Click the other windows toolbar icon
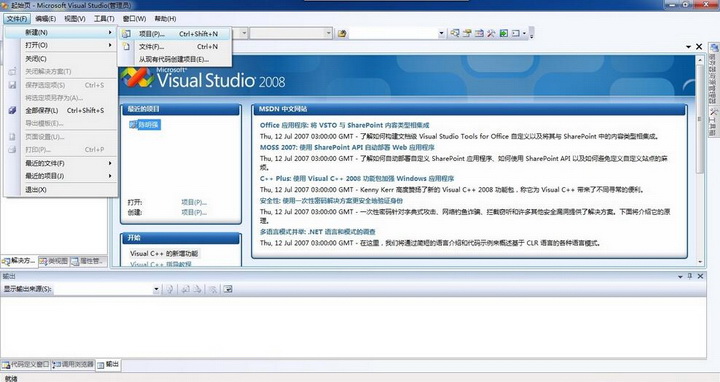The width and height of the screenshot is (720, 382). pos(516,33)
